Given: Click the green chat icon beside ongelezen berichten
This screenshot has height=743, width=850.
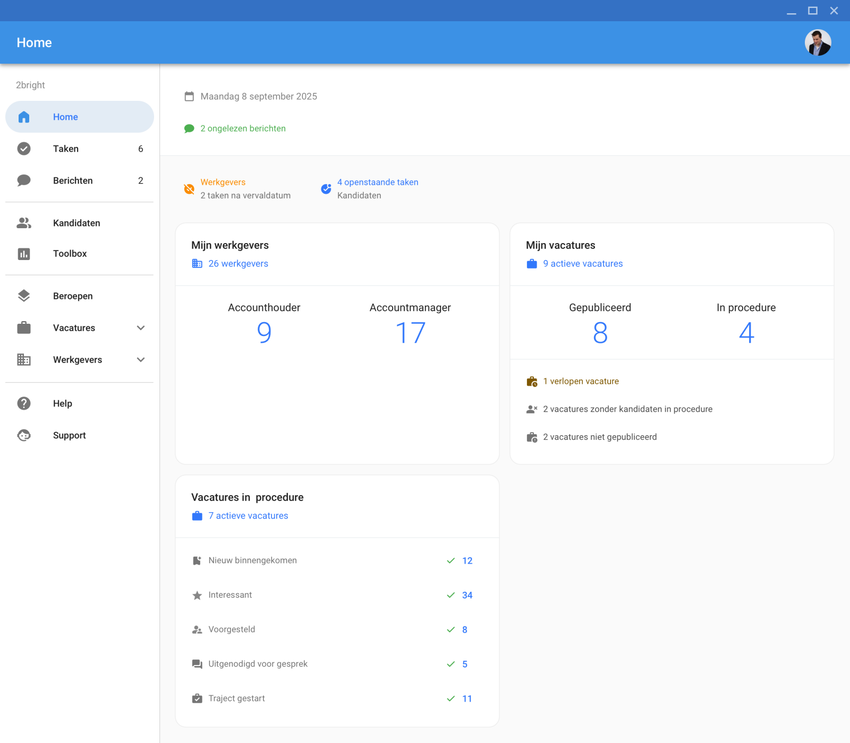Looking at the screenshot, I should pos(188,128).
